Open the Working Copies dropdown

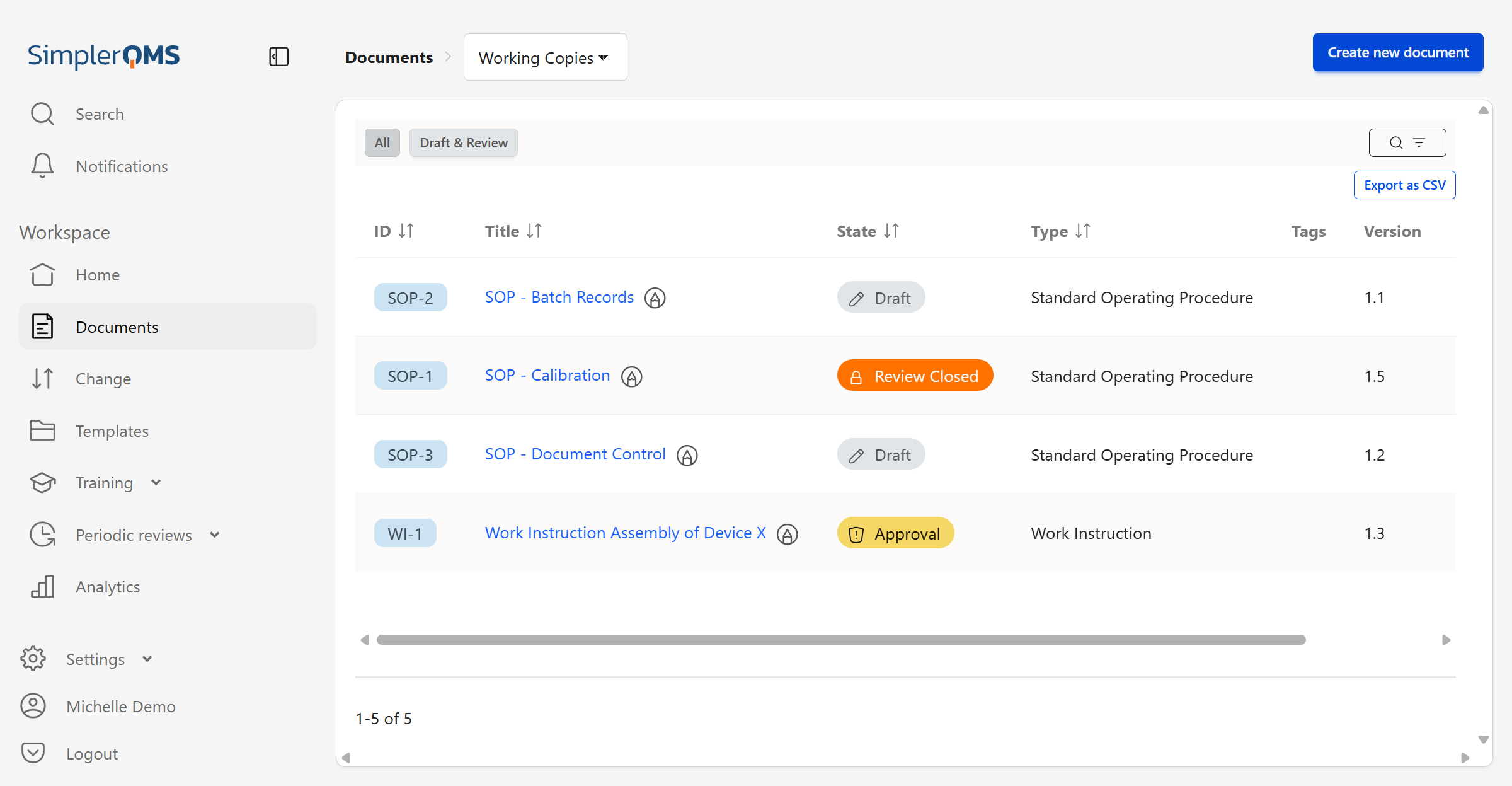[545, 57]
